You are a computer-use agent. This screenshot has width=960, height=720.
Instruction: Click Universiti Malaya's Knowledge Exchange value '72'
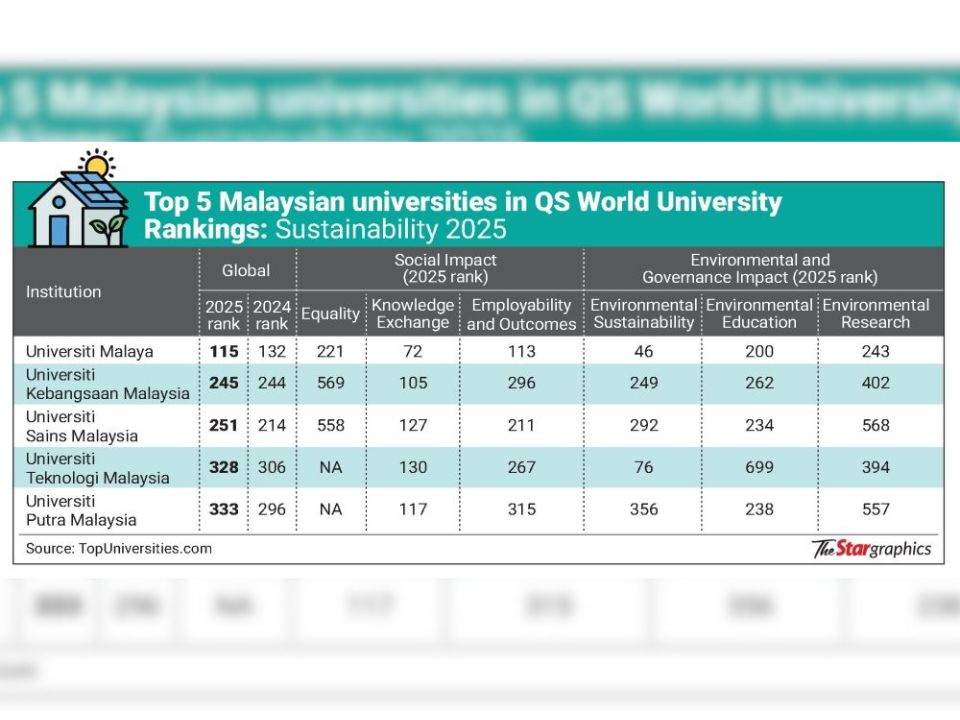(x=413, y=351)
